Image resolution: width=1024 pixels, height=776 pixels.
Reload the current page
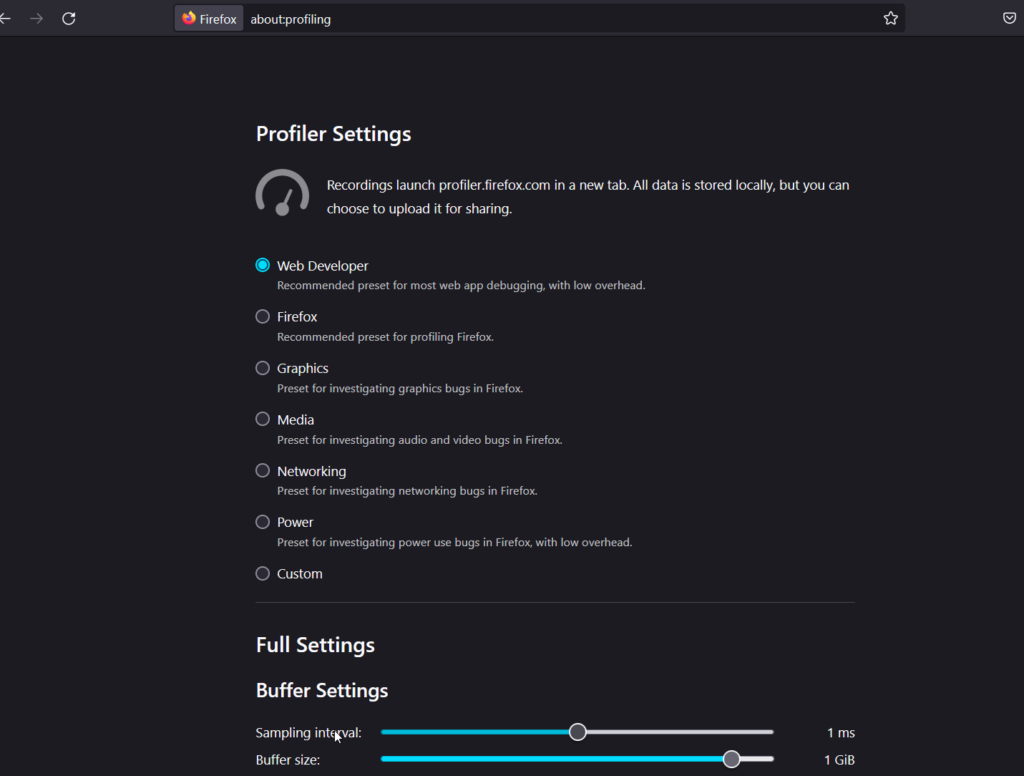pos(68,18)
